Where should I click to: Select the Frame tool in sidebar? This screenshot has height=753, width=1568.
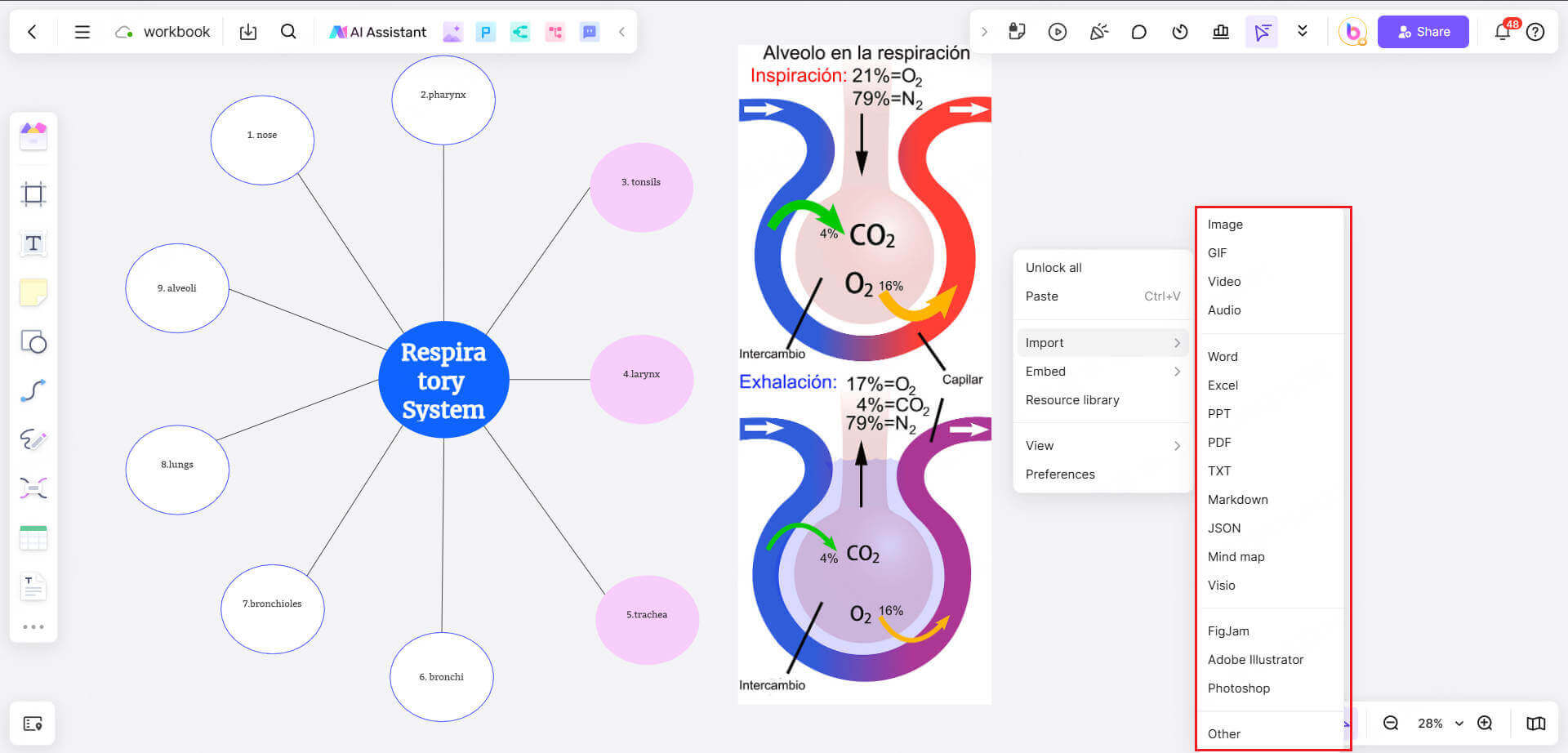33,194
